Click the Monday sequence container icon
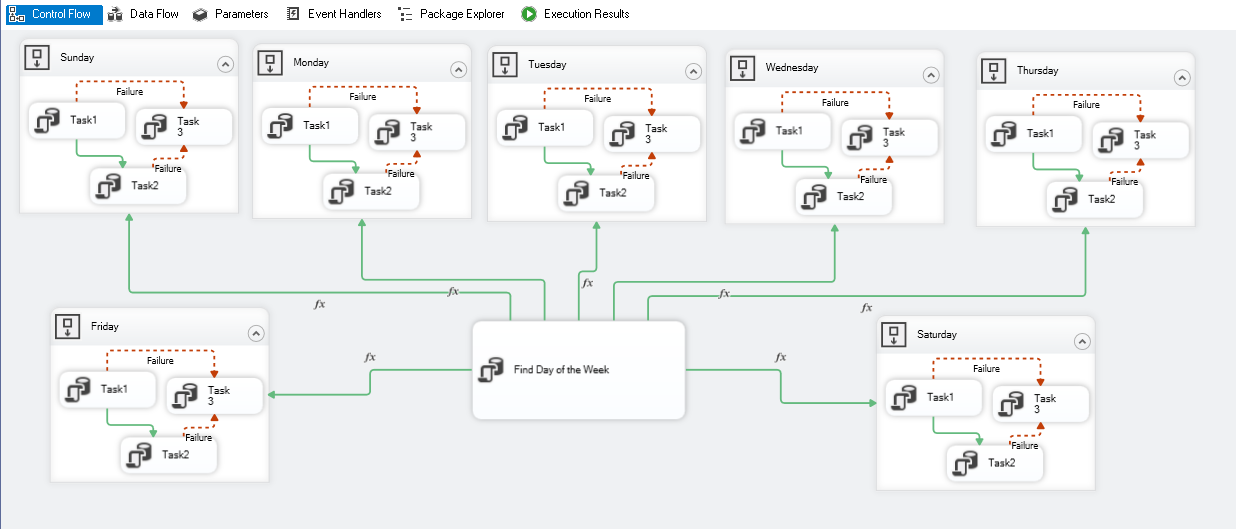This screenshot has height=529, width=1236. coord(271,63)
